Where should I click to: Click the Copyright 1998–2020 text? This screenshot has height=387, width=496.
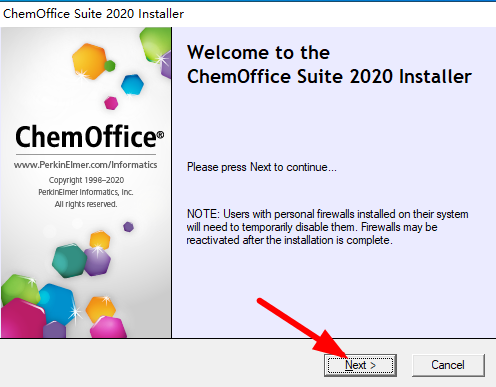[86, 180]
